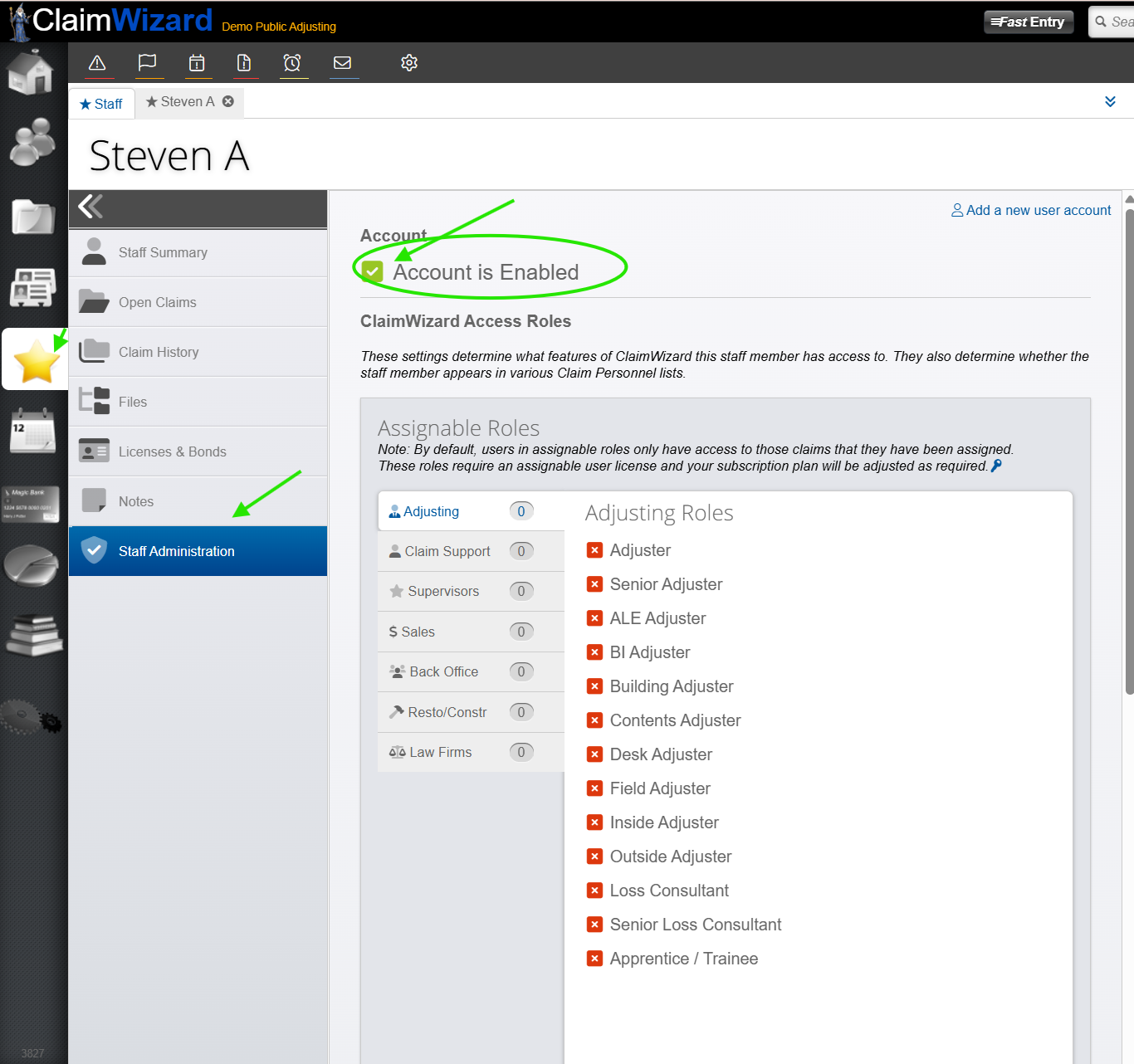Select the Back Office roles category
This screenshot has width=1134, height=1064.
(471, 671)
